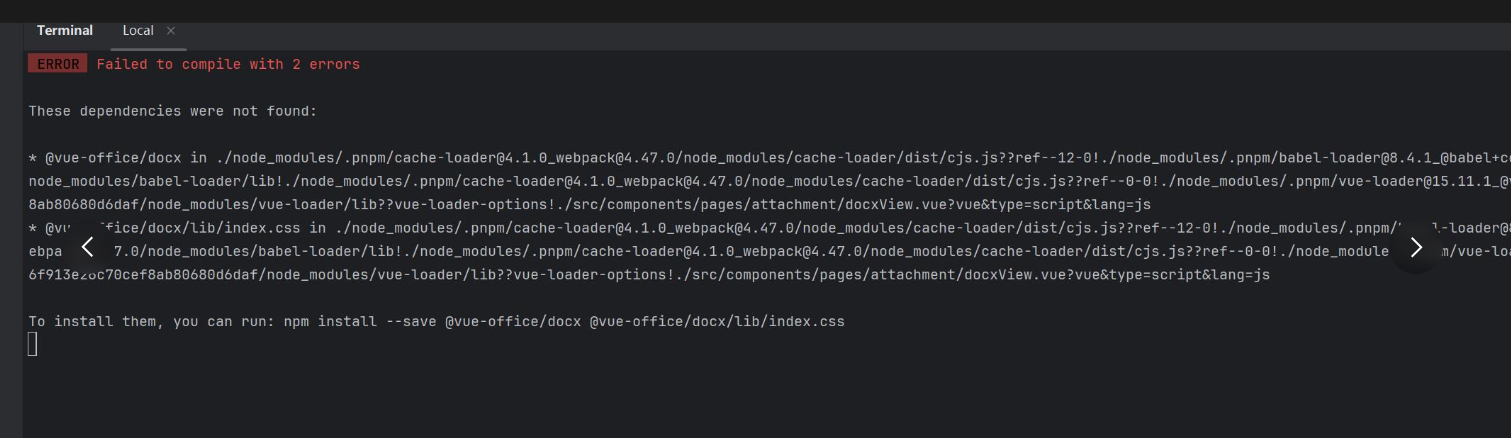Click the empty tab bar area right of Local
Viewport: 1511px width, 438px height.
coord(850,32)
